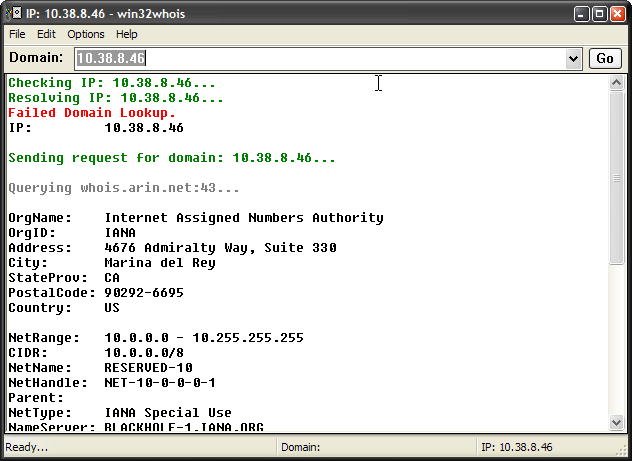632x461 pixels.
Task: Click the 'Failed Domain Lookup.' red text
Action: point(92,113)
